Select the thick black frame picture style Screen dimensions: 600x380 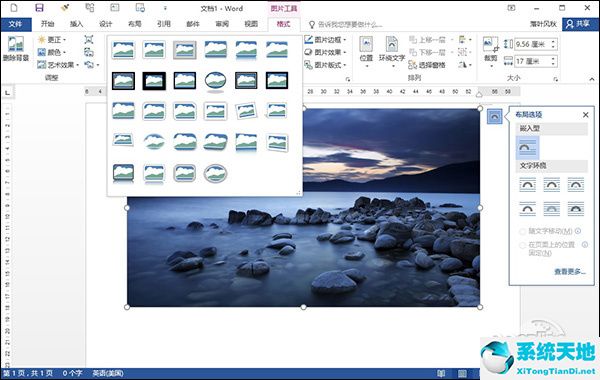pyautogui.click(x=154, y=80)
